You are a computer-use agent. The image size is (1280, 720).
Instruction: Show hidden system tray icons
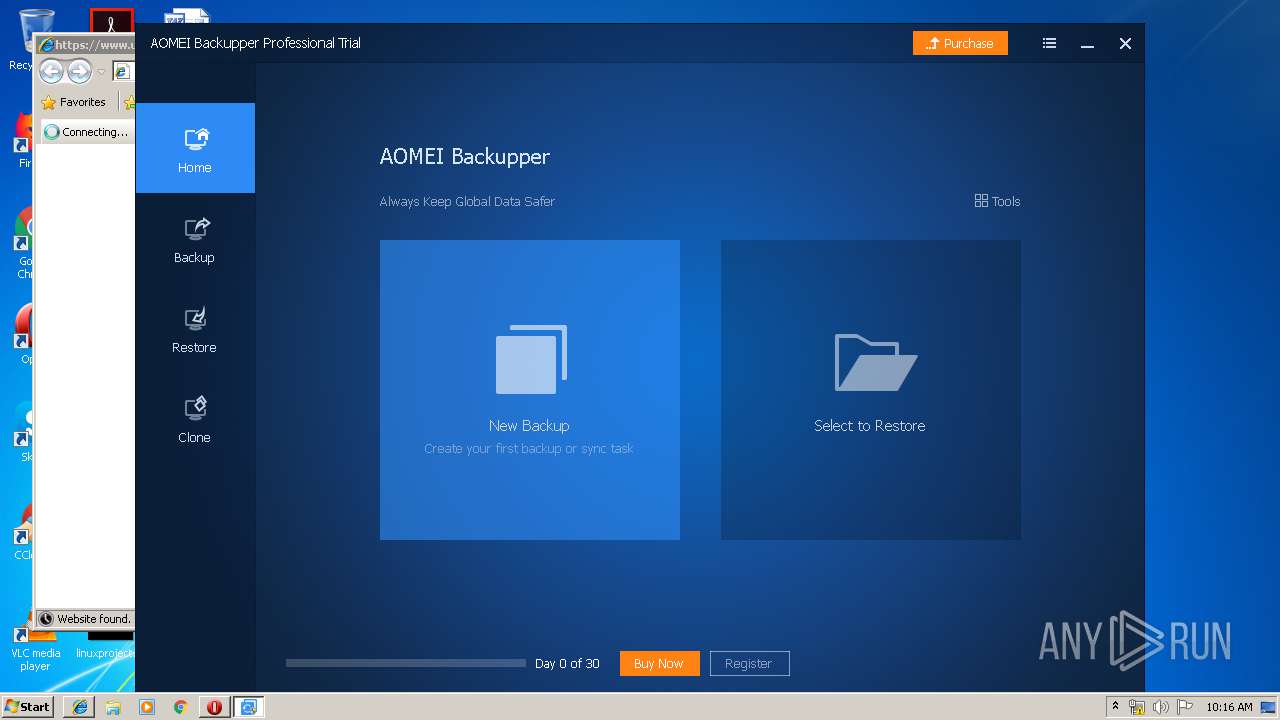tap(1116, 706)
